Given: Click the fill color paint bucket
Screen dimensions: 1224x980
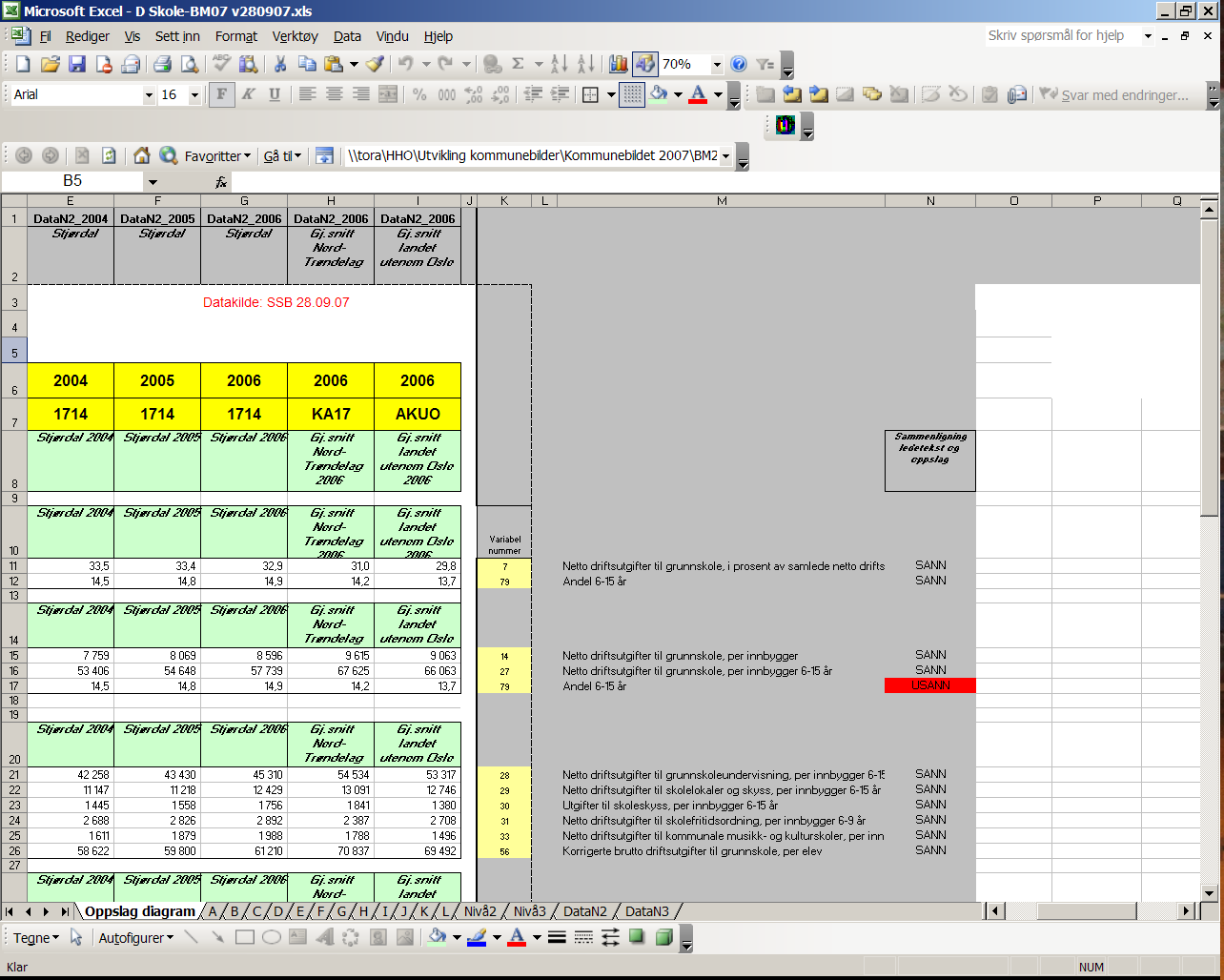Looking at the screenshot, I should click(658, 94).
